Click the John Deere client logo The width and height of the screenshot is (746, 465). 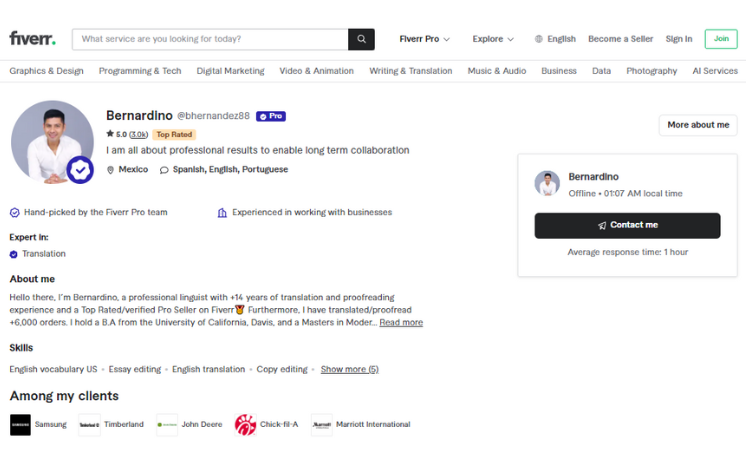tap(167, 424)
